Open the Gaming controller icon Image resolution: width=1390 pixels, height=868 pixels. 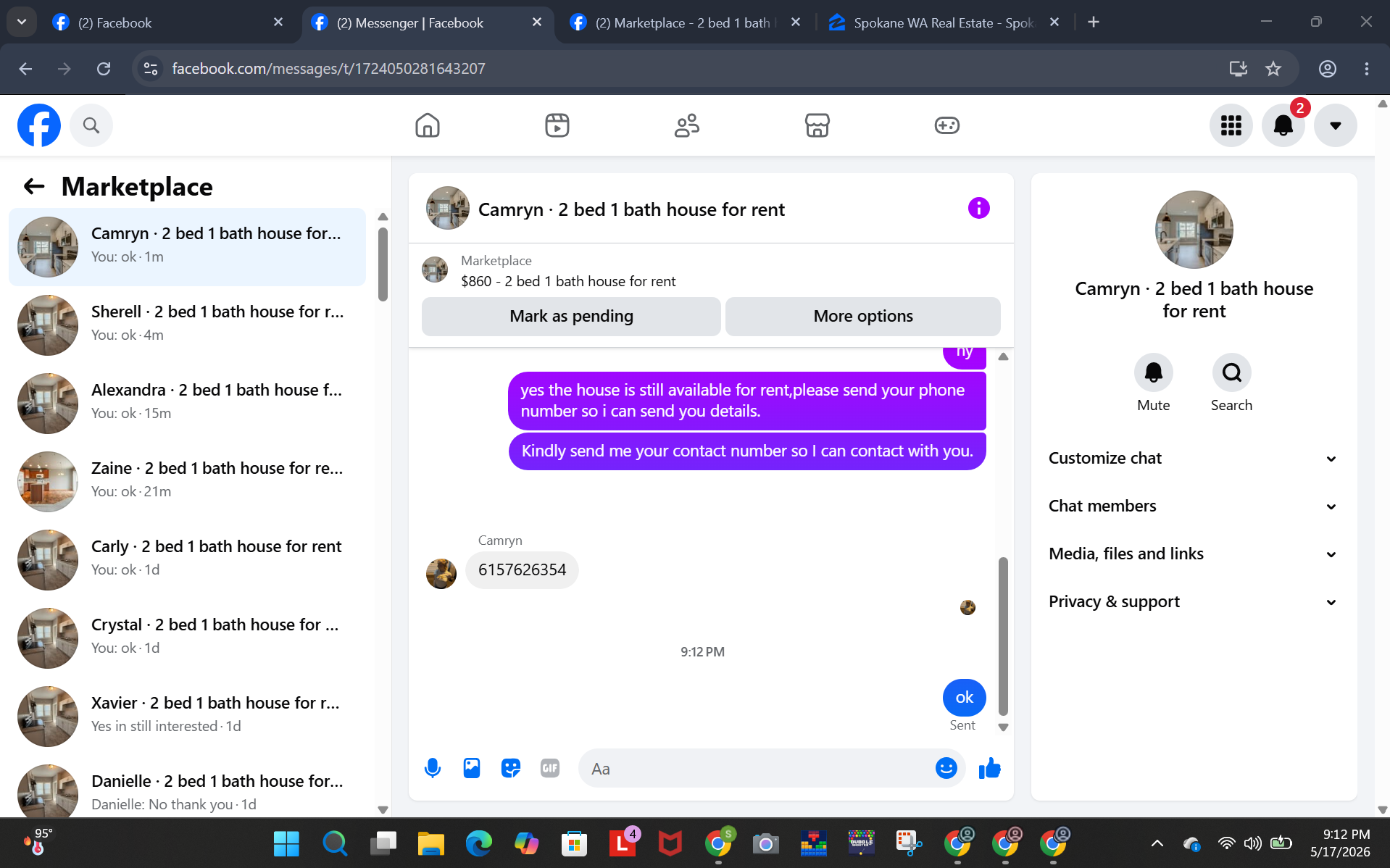pyautogui.click(x=946, y=125)
